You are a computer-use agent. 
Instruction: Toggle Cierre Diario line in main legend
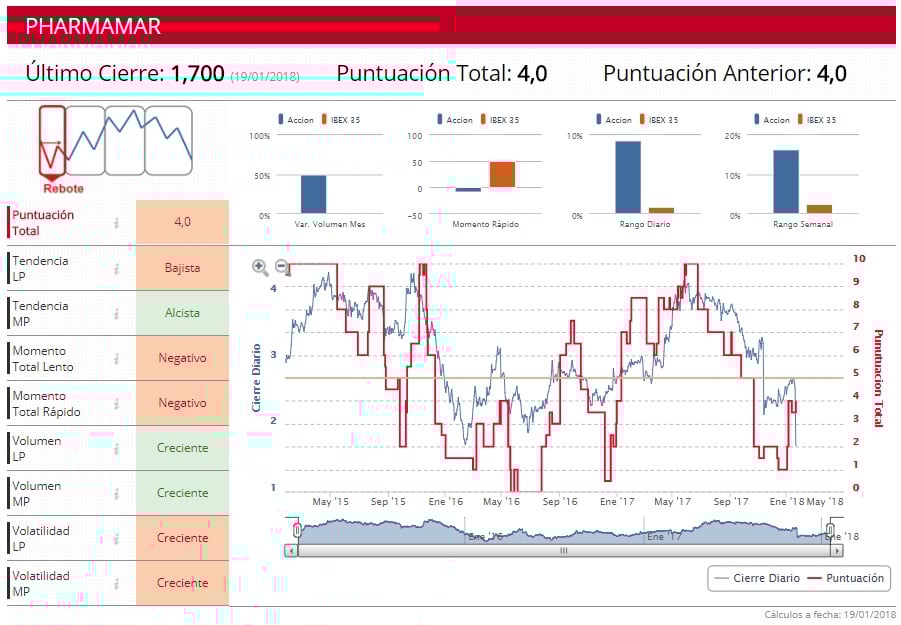pyautogui.click(x=757, y=578)
